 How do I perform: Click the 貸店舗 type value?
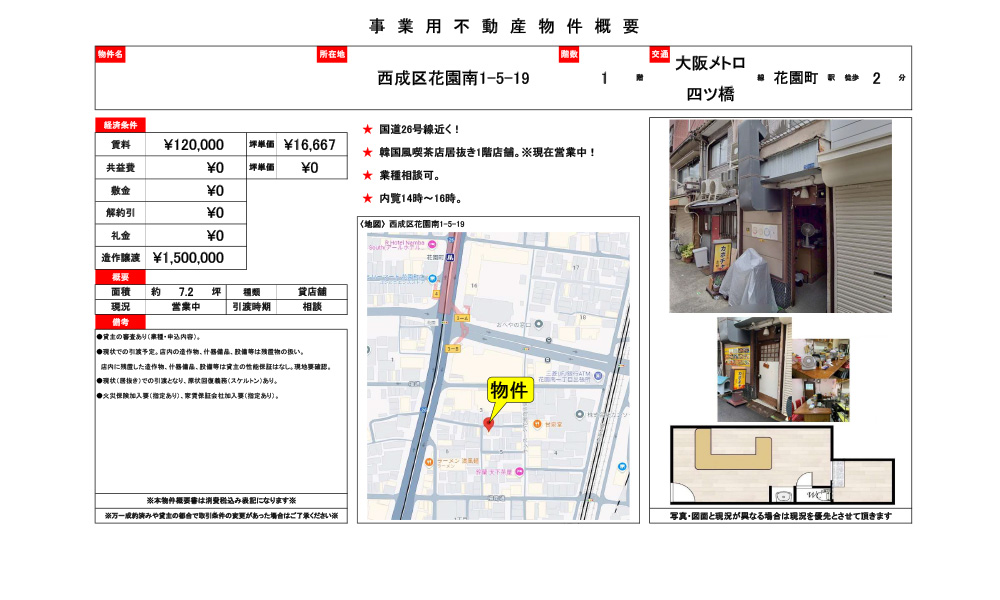point(312,292)
